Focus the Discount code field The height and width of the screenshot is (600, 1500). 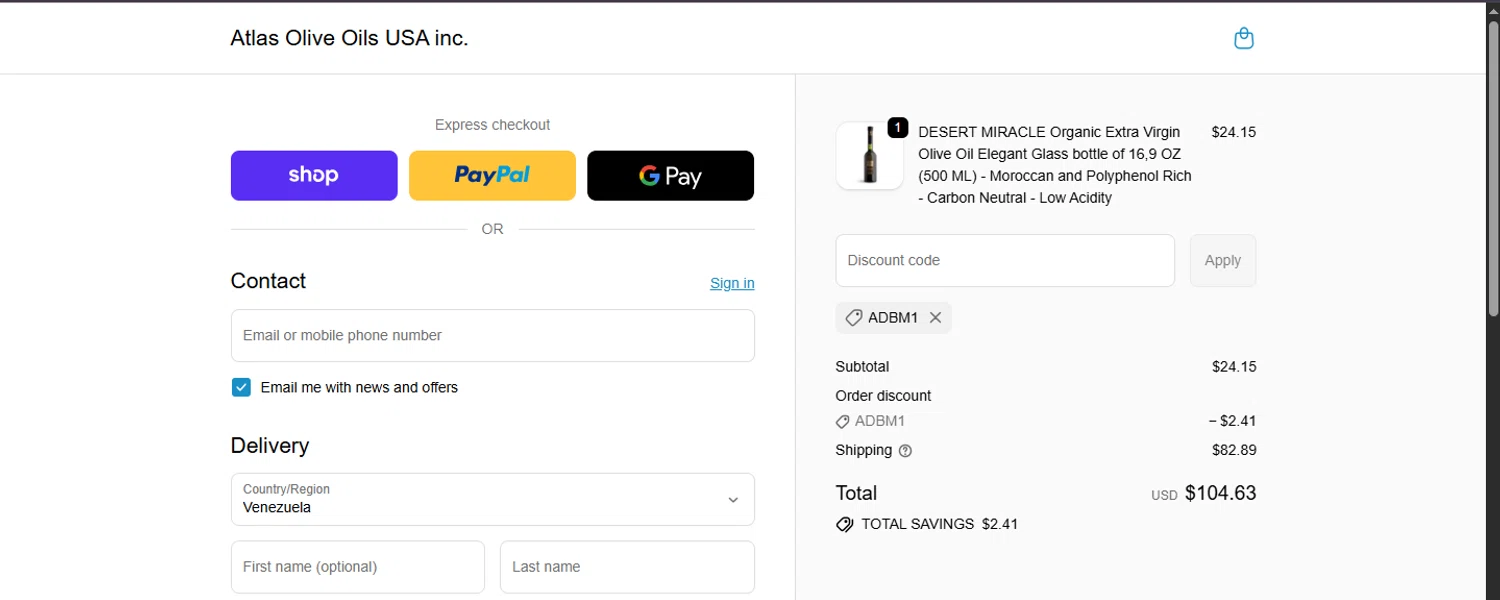(1005, 261)
